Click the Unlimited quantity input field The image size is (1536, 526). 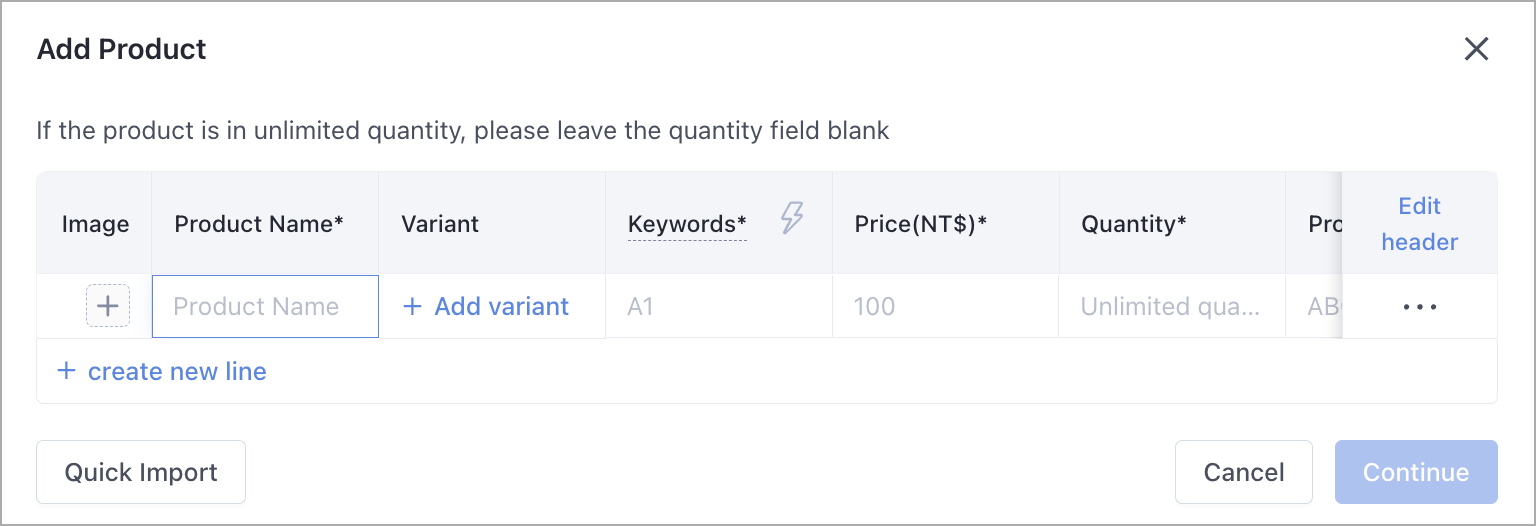pos(1172,306)
